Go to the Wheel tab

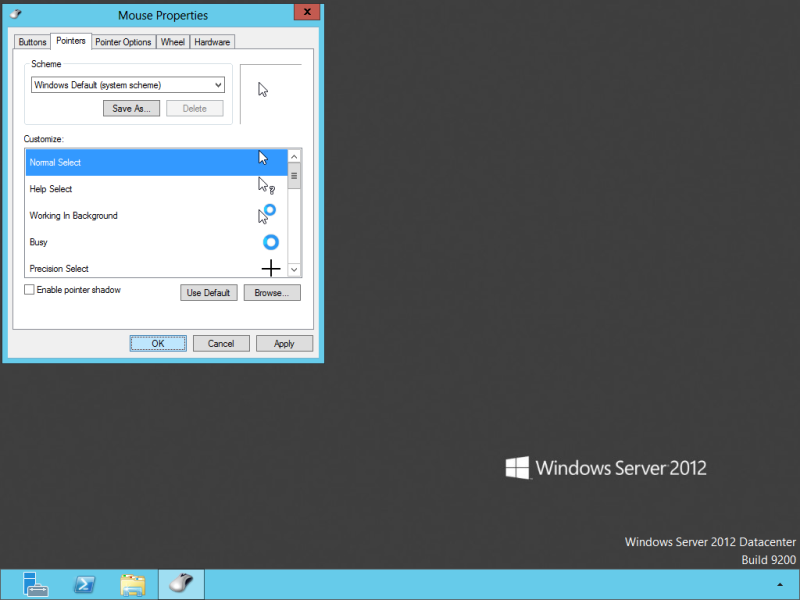[x=172, y=42]
